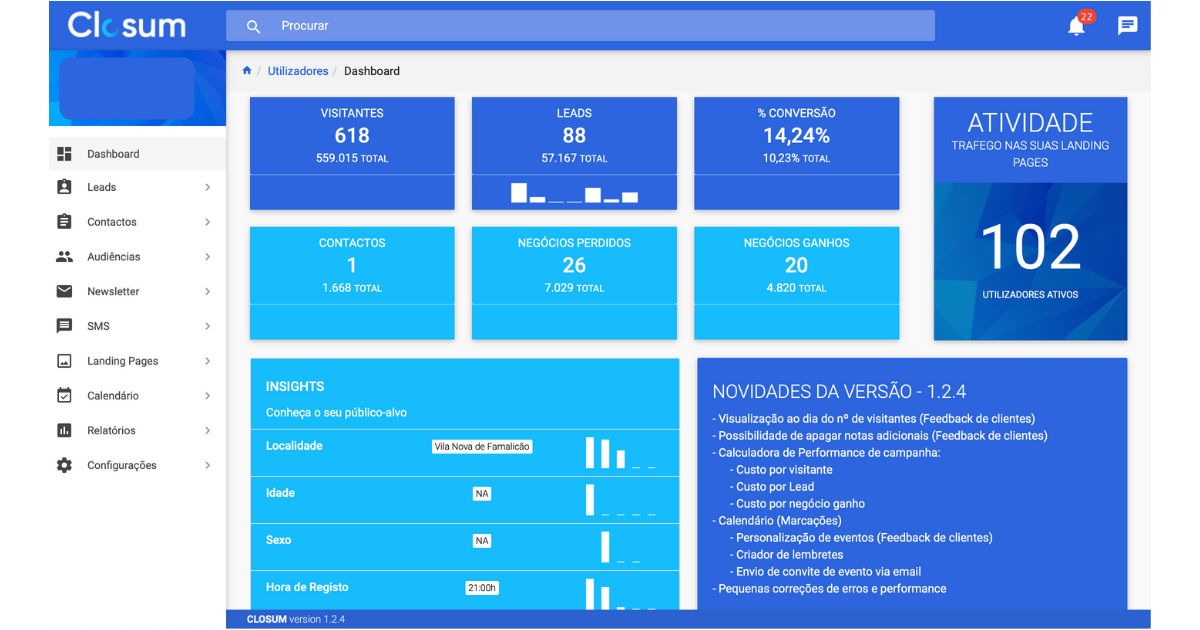Click the Calendário calendar icon
Screen dimensions: 1200x630
tap(65, 396)
